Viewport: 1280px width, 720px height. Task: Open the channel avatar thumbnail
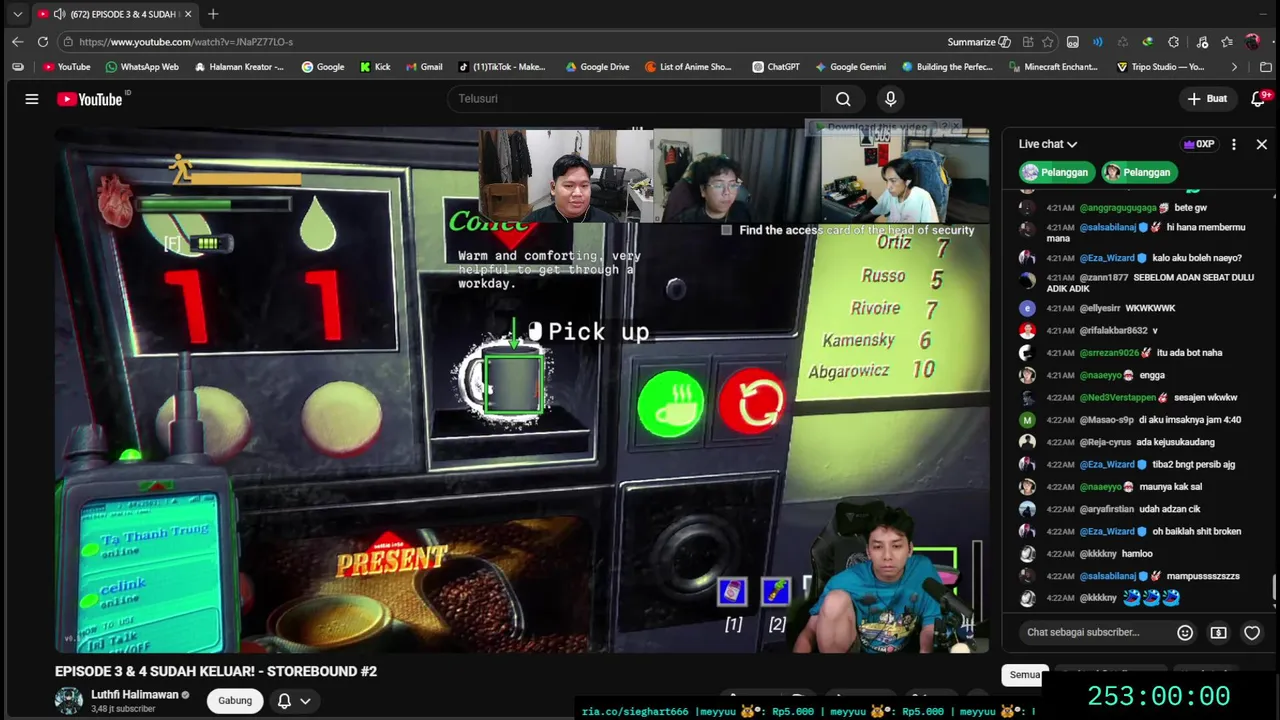coord(68,700)
